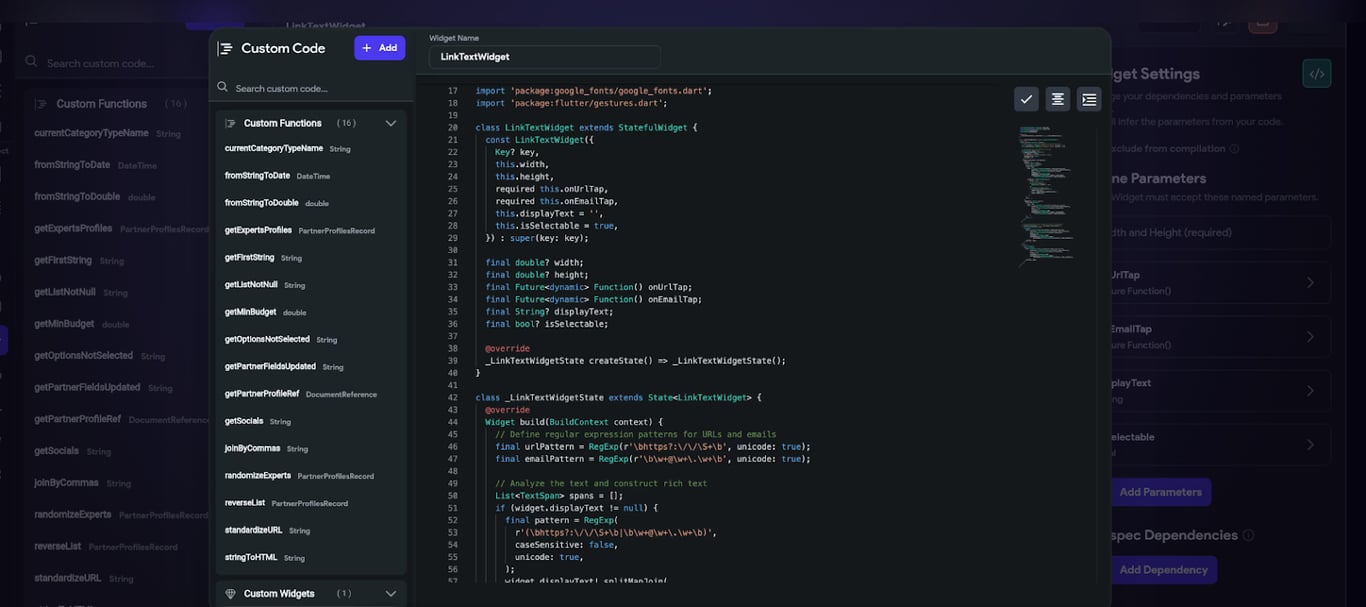
Task: Click 'this.isSelectable = true,' code line
Action: pyautogui.click(x=556, y=226)
